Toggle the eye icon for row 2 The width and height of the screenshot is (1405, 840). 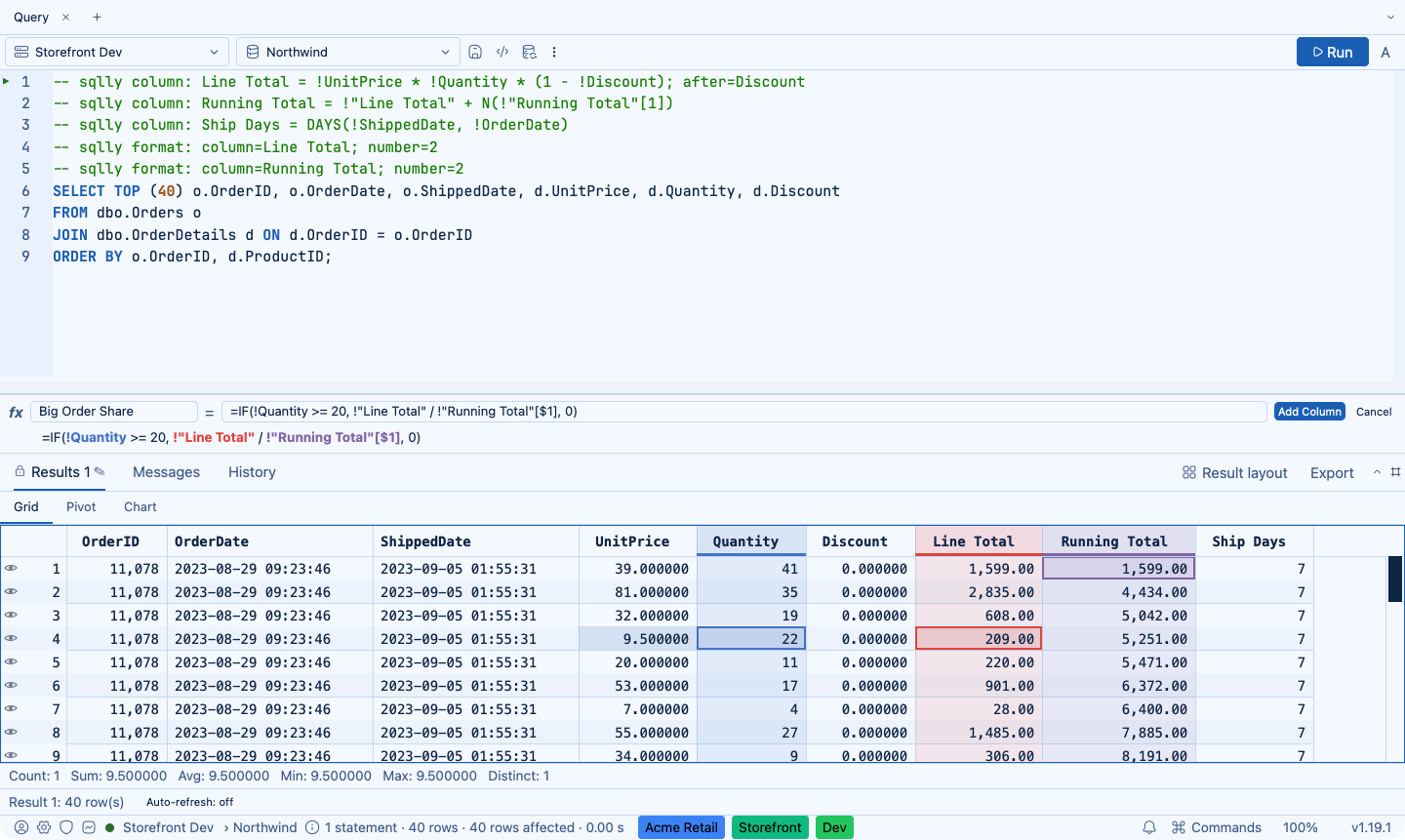[x=11, y=591]
